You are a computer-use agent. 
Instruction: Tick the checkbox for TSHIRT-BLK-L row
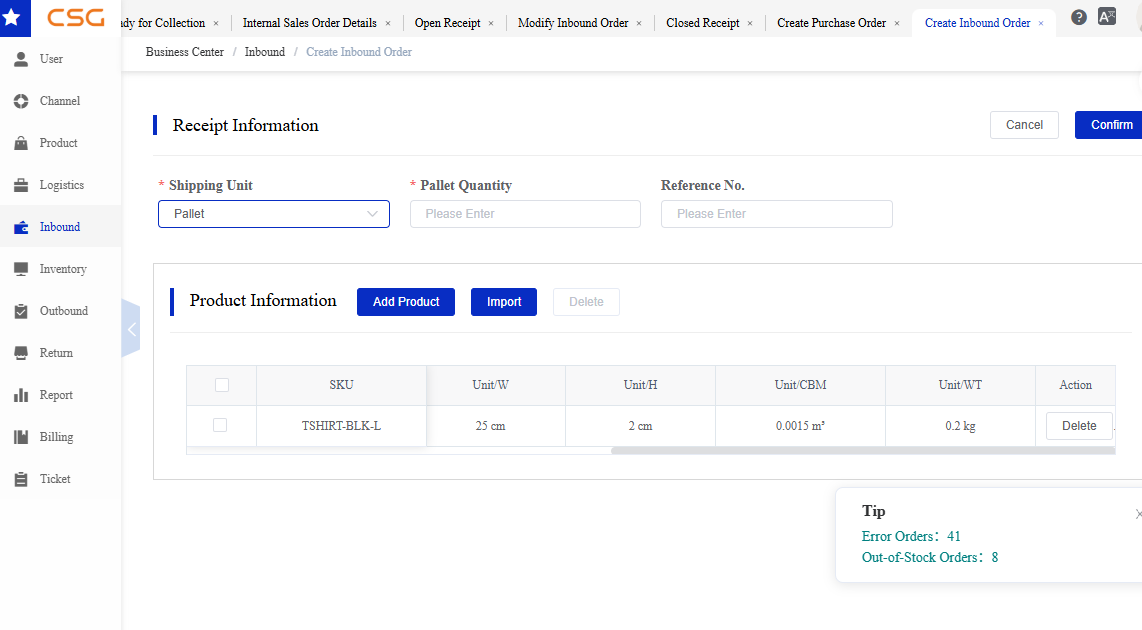pyautogui.click(x=220, y=425)
